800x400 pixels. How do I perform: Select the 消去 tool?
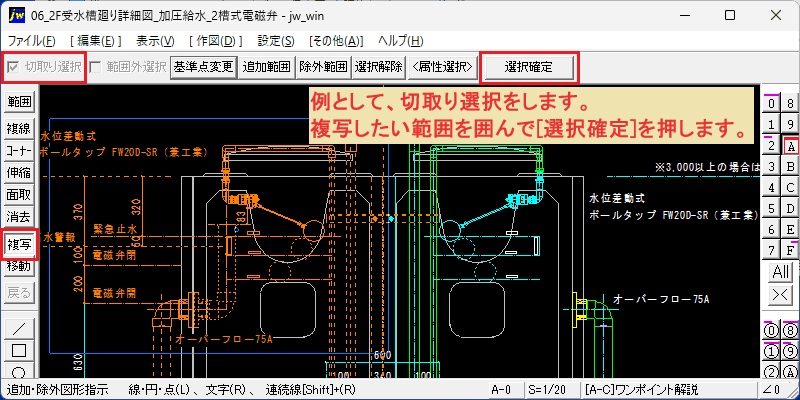point(19,217)
